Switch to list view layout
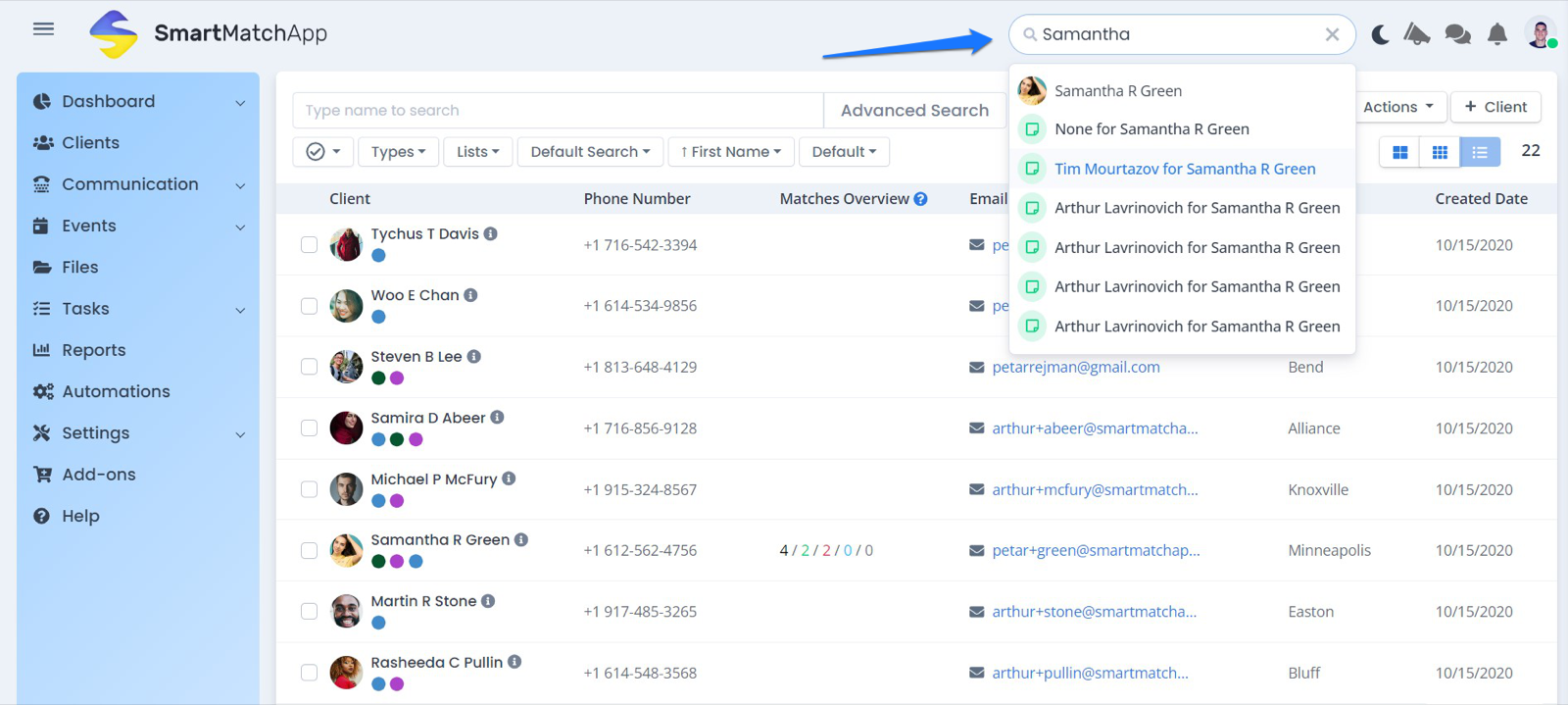1568x705 pixels. point(1479,152)
